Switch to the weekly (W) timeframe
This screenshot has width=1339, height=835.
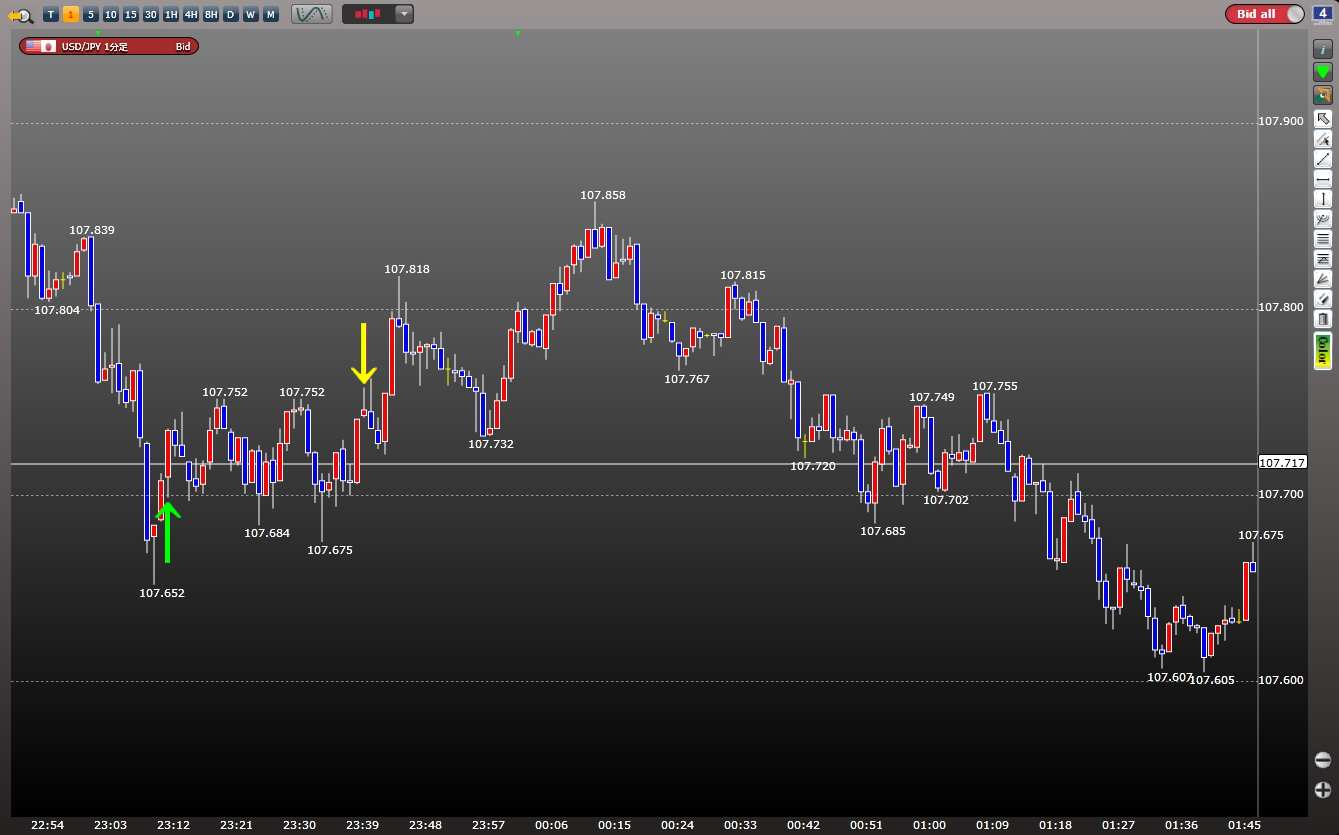(x=250, y=14)
